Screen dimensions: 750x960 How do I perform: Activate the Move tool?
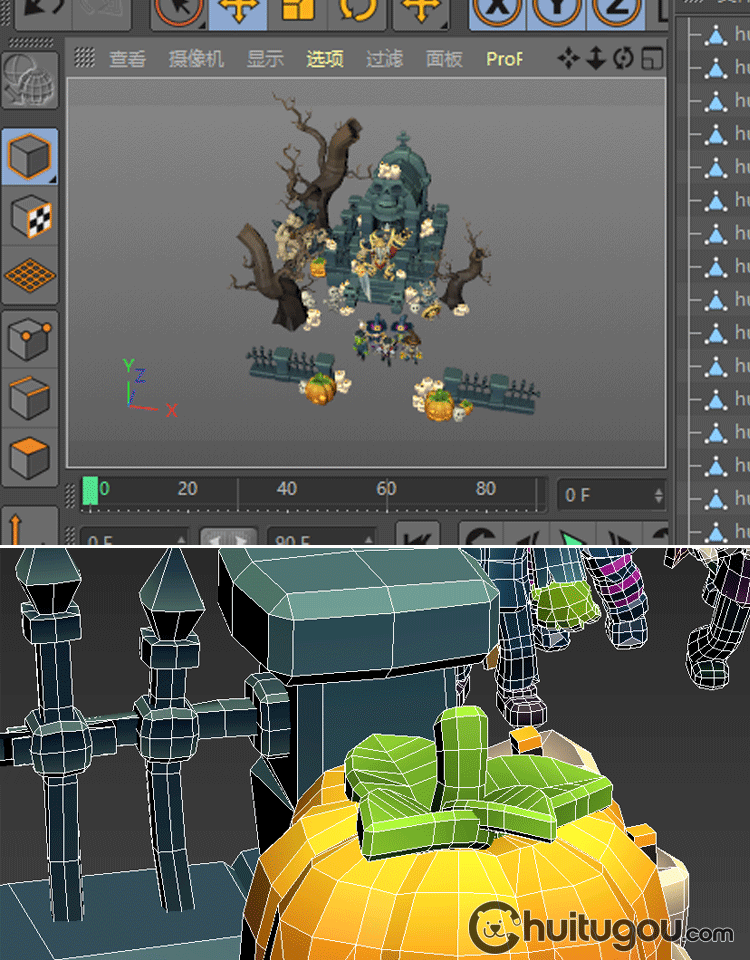coord(238,12)
